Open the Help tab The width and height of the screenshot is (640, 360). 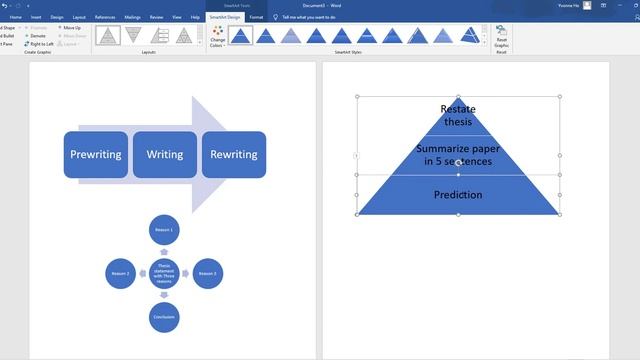(195, 17)
